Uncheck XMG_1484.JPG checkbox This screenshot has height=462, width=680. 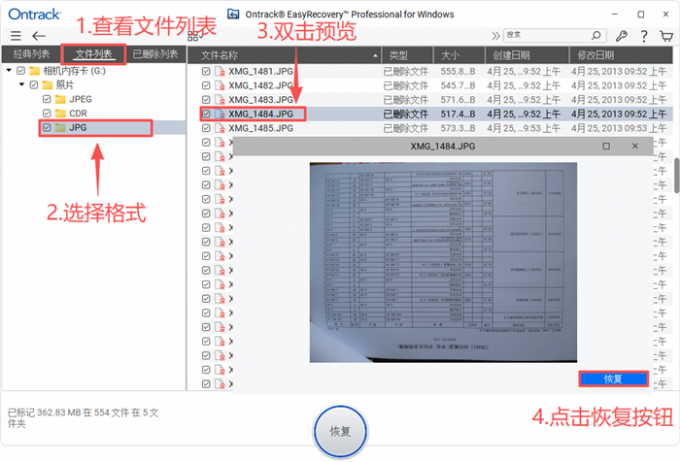(206, 114)
